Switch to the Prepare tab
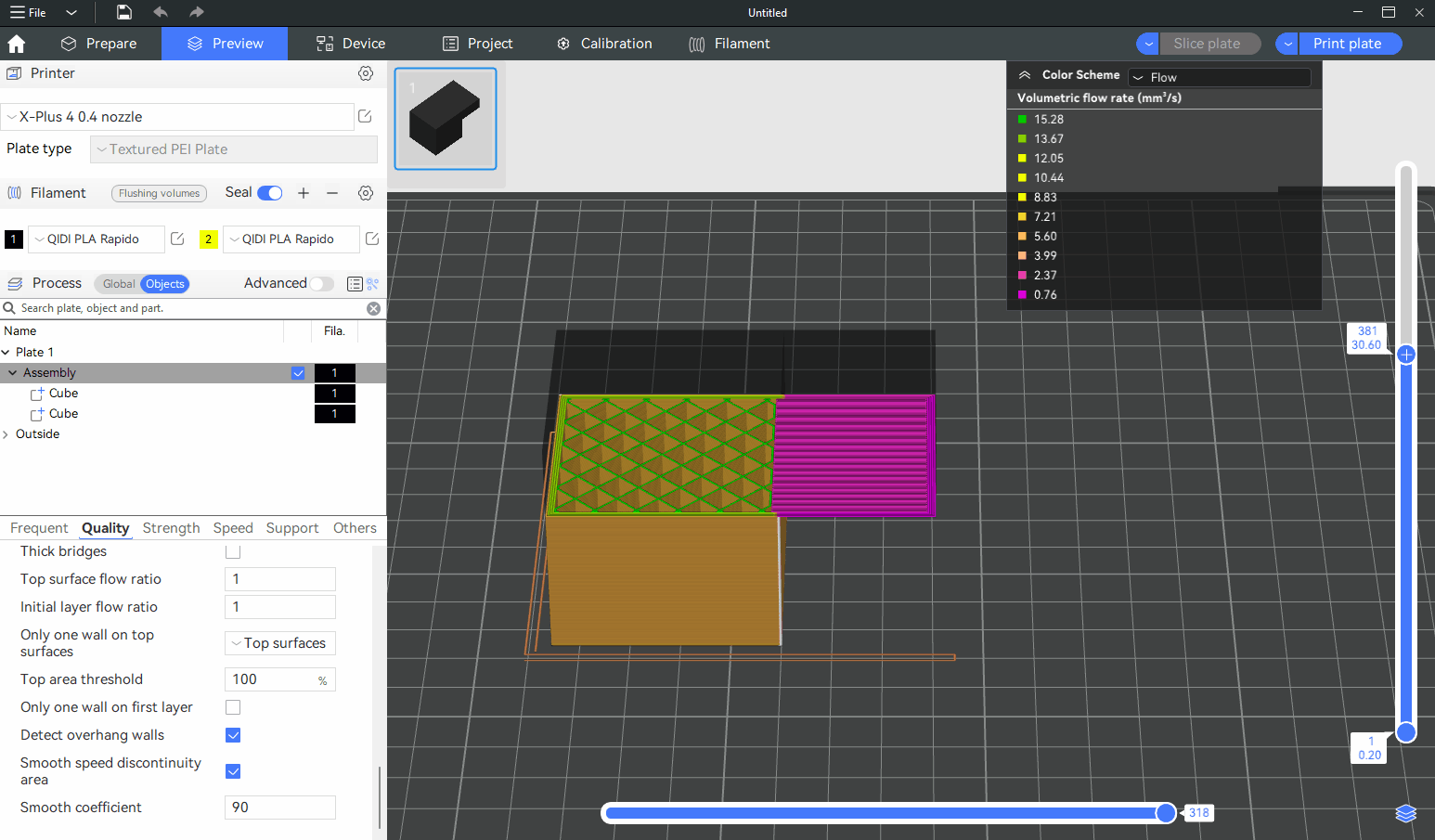Viewport: 1435px width, 840px height. click(99, 44)
